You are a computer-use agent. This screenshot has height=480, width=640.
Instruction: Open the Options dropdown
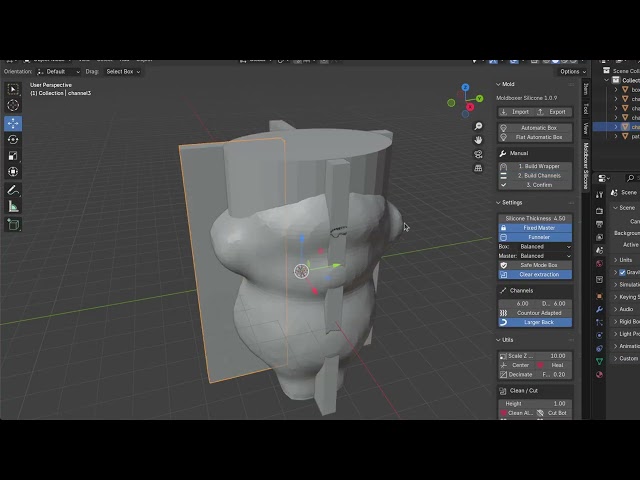click(x=573, y=72)
